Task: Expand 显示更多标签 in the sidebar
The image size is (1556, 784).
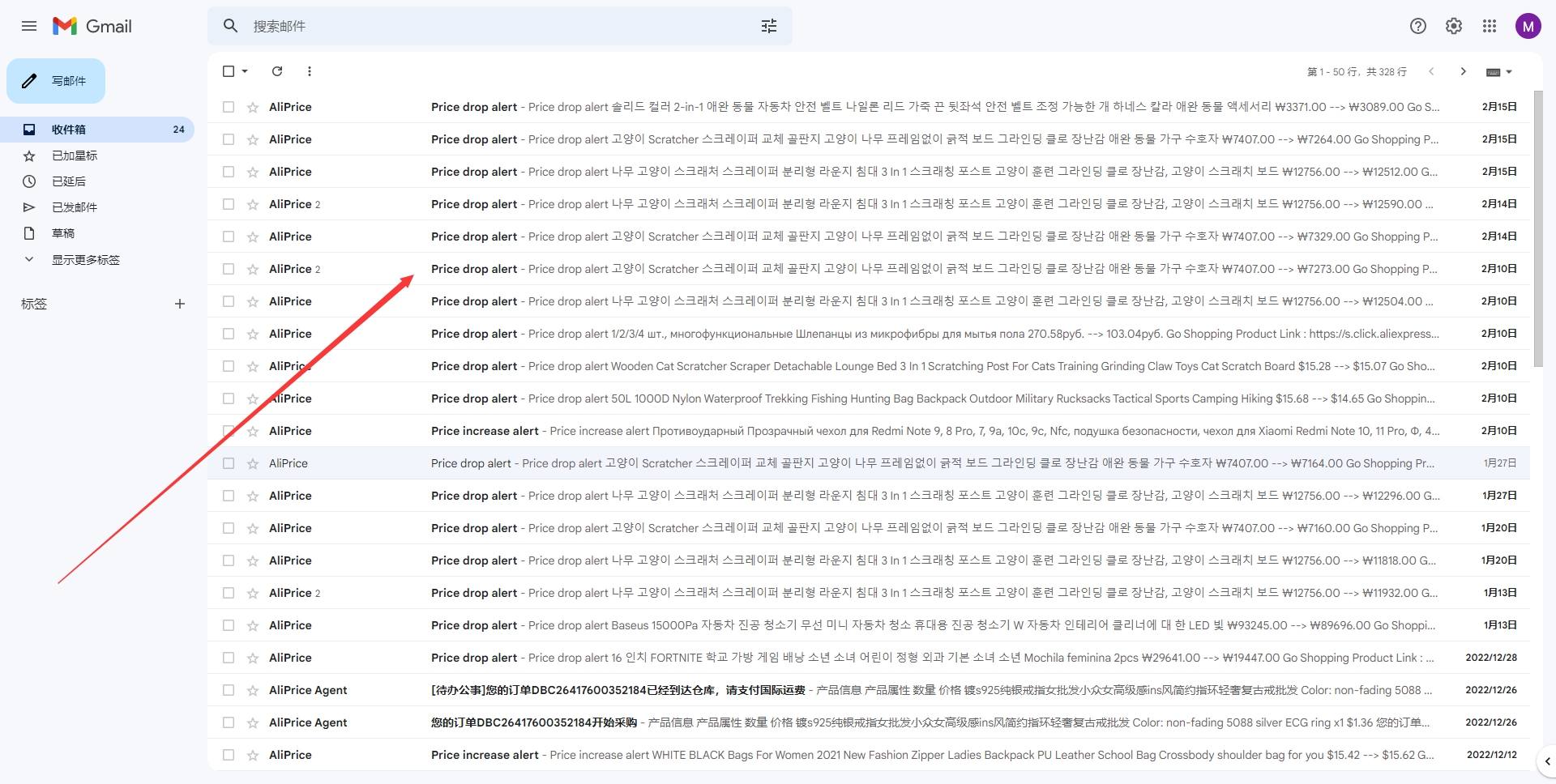Action: [x=85, y=260]
